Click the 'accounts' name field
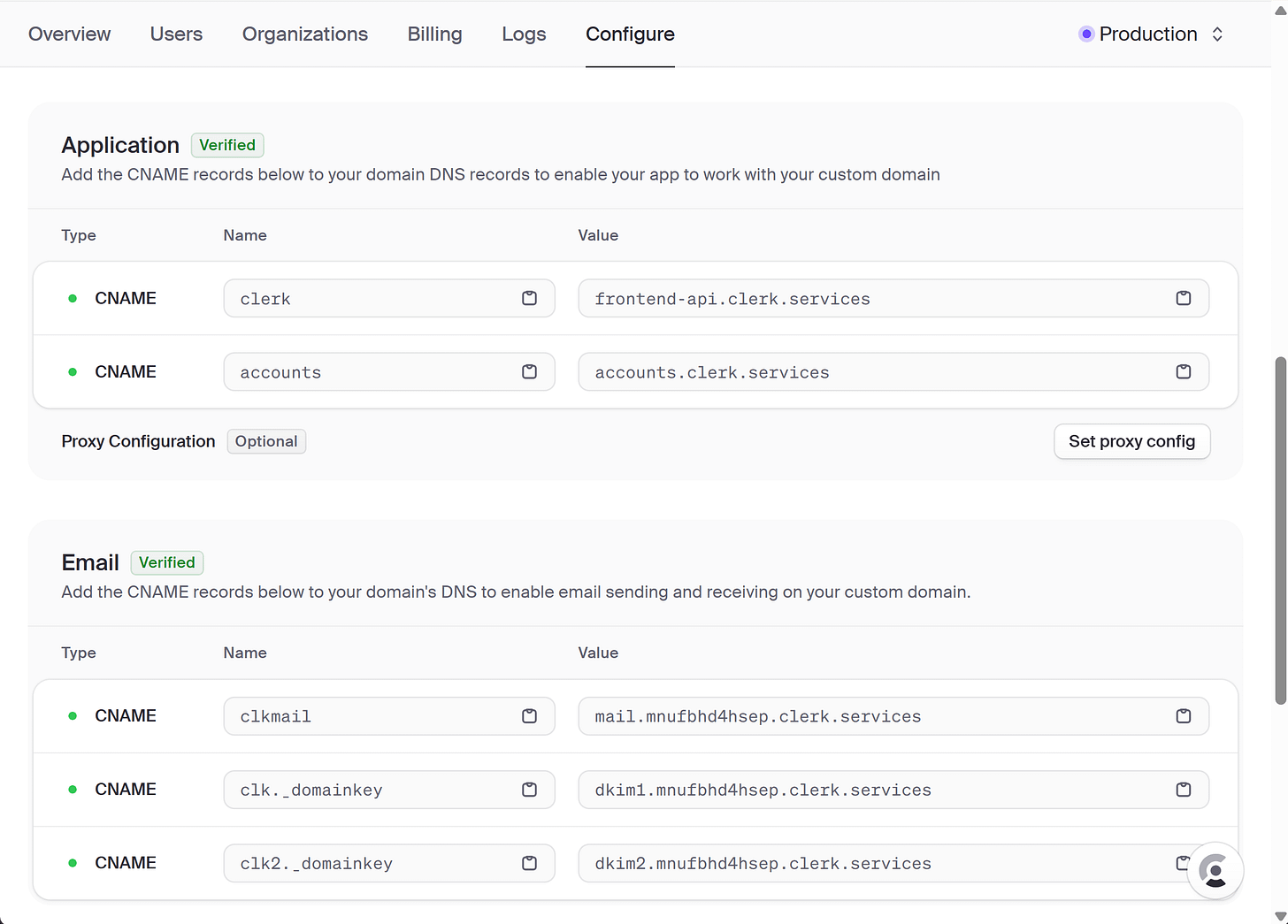The width and height of the screenshot is (1288, 924). pos(389,371)
